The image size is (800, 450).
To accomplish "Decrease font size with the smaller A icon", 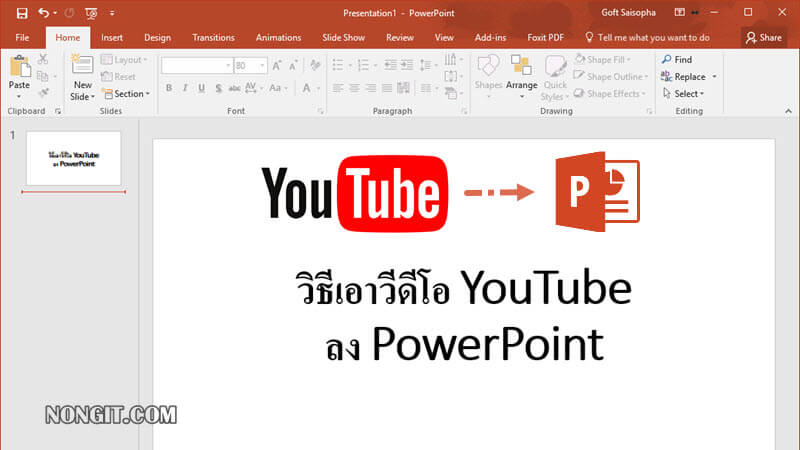I will 293,65.
